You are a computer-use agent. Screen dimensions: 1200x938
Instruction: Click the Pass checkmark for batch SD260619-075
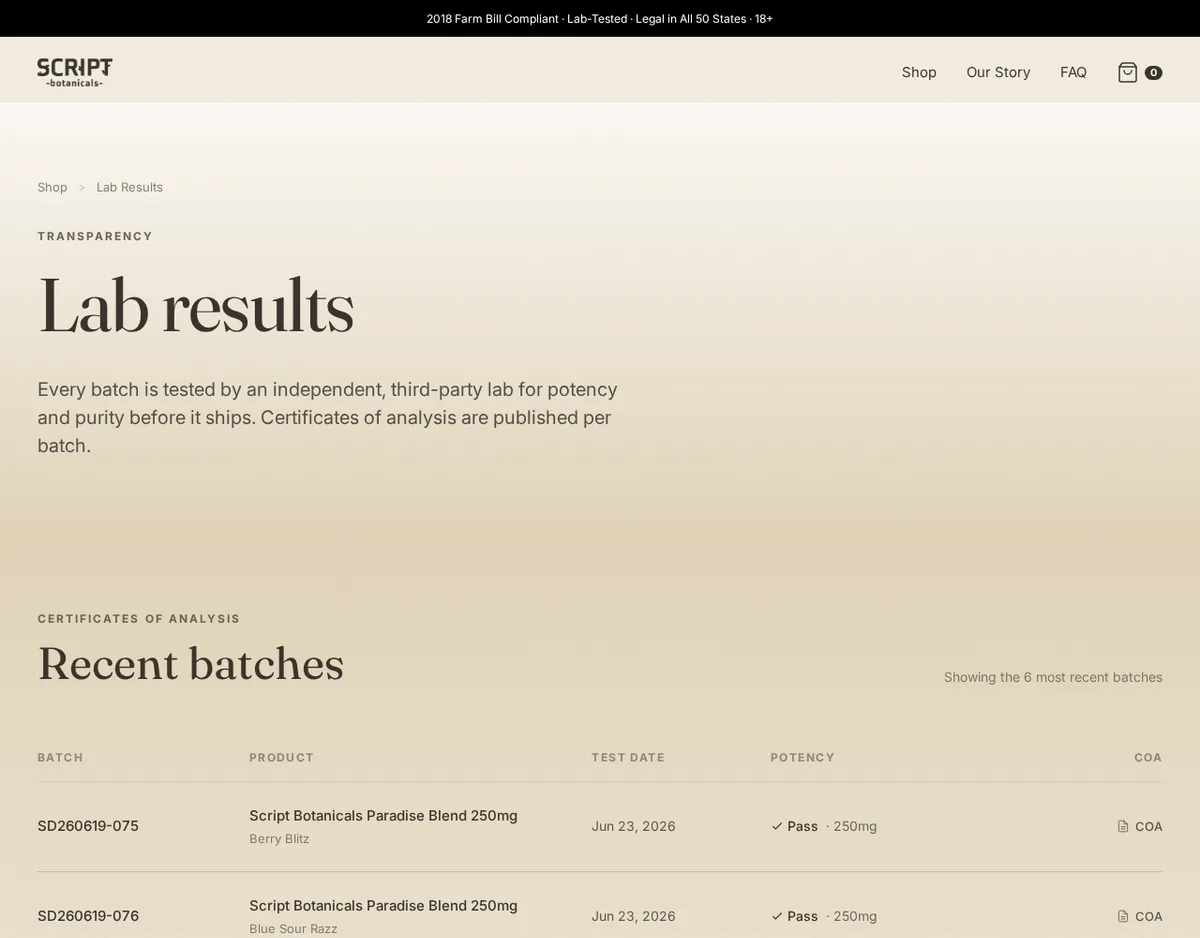coord(777,827)
